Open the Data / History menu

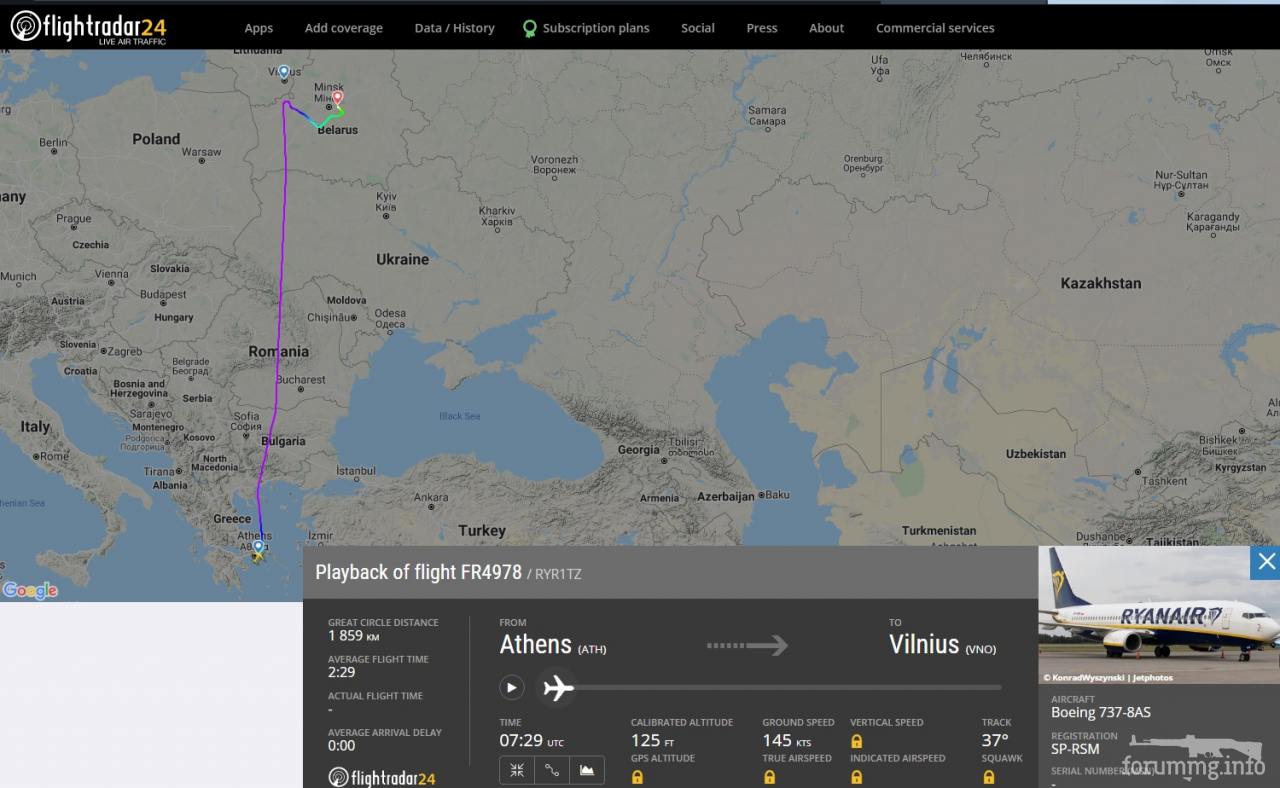[454, 28]
